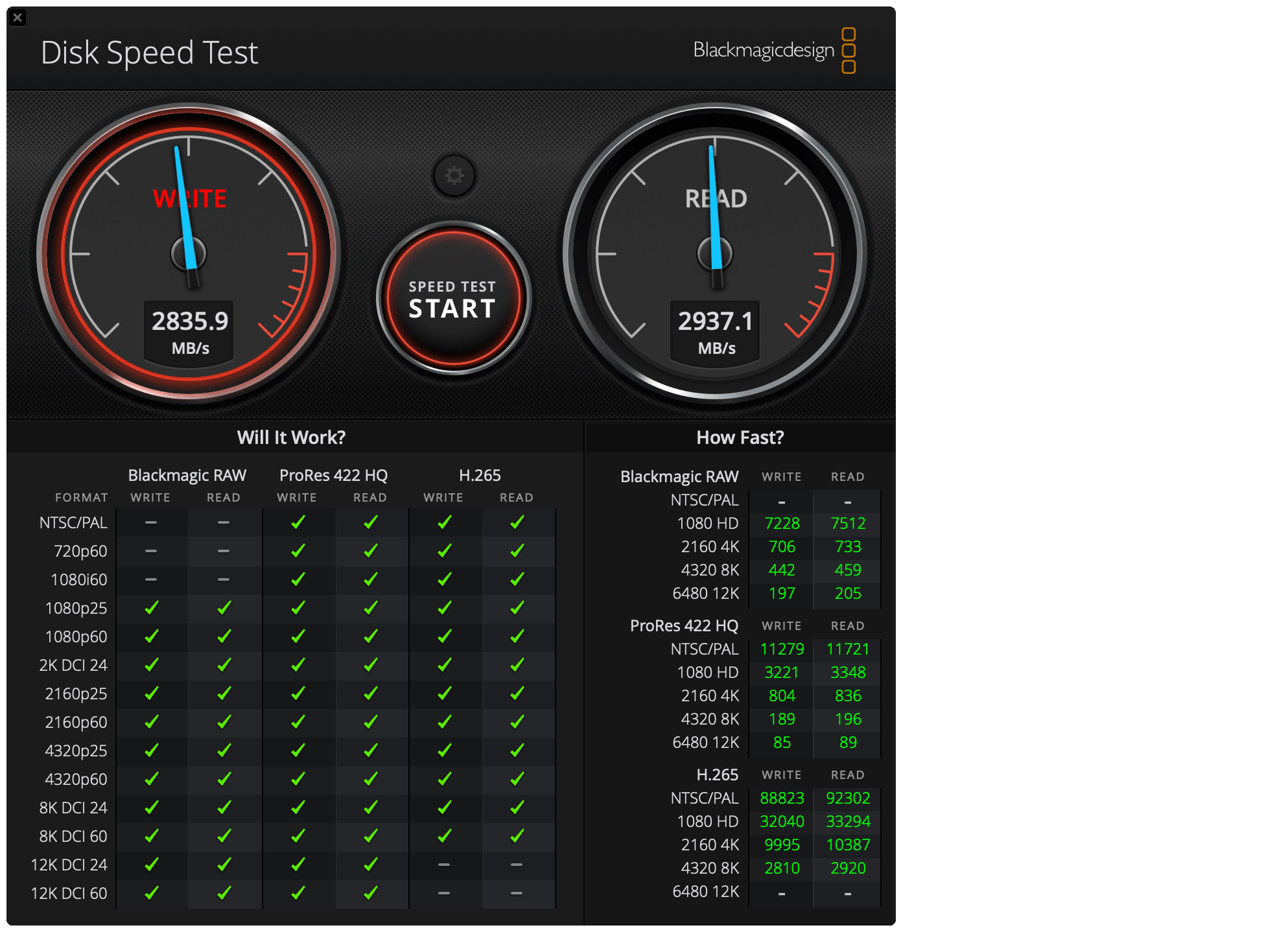Image resolution: width=1288 pixels, height=932 pixels.
Task: Click the H.265 heading in Will It Work
Action: click(x=480, y=476)
